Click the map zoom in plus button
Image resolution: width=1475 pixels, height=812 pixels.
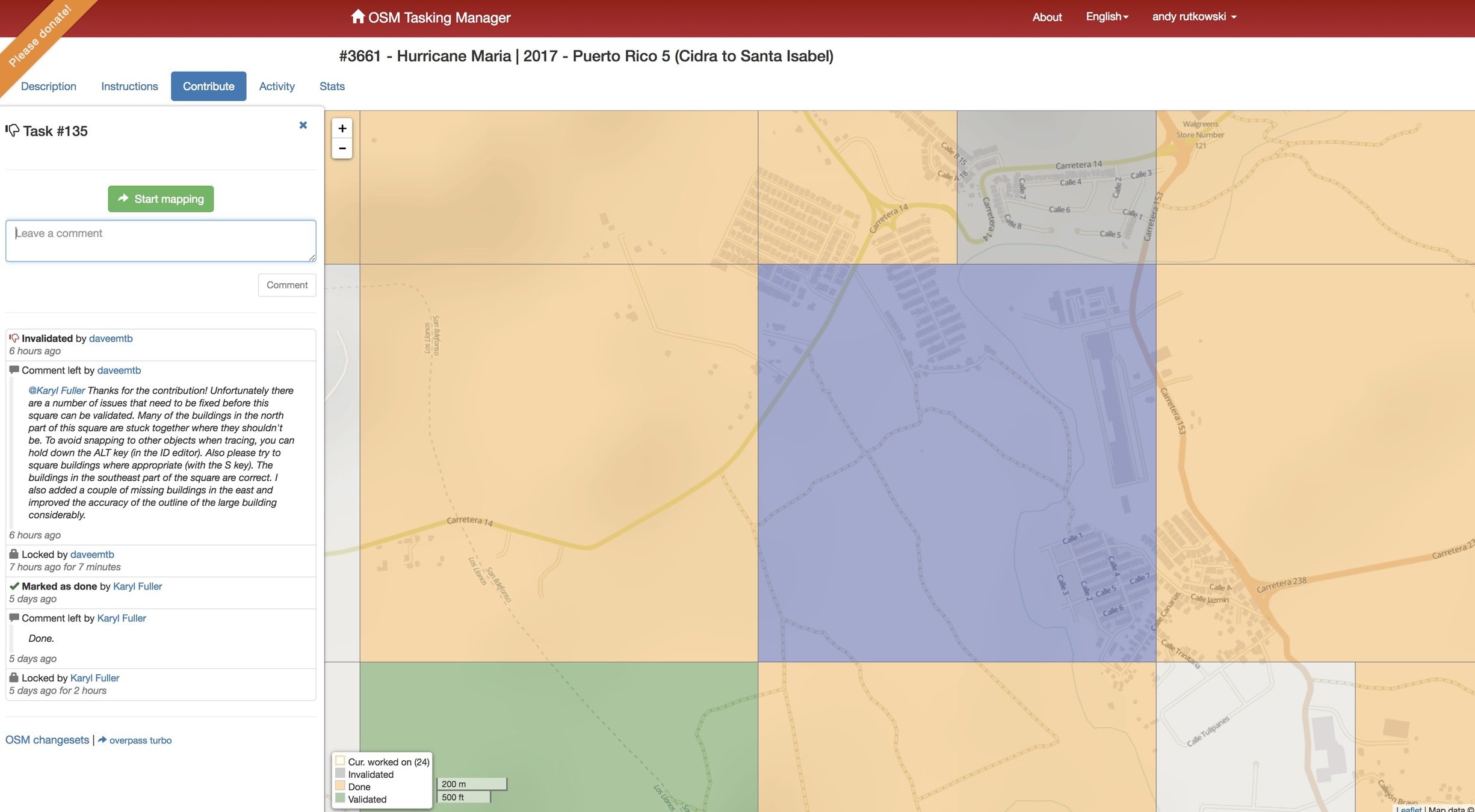[342, 128]
